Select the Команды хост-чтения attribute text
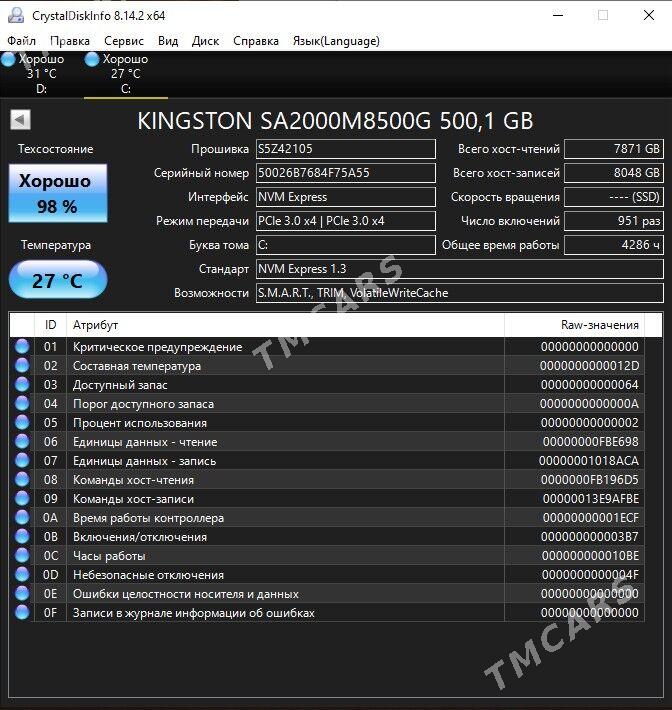 tap(133, 480)
